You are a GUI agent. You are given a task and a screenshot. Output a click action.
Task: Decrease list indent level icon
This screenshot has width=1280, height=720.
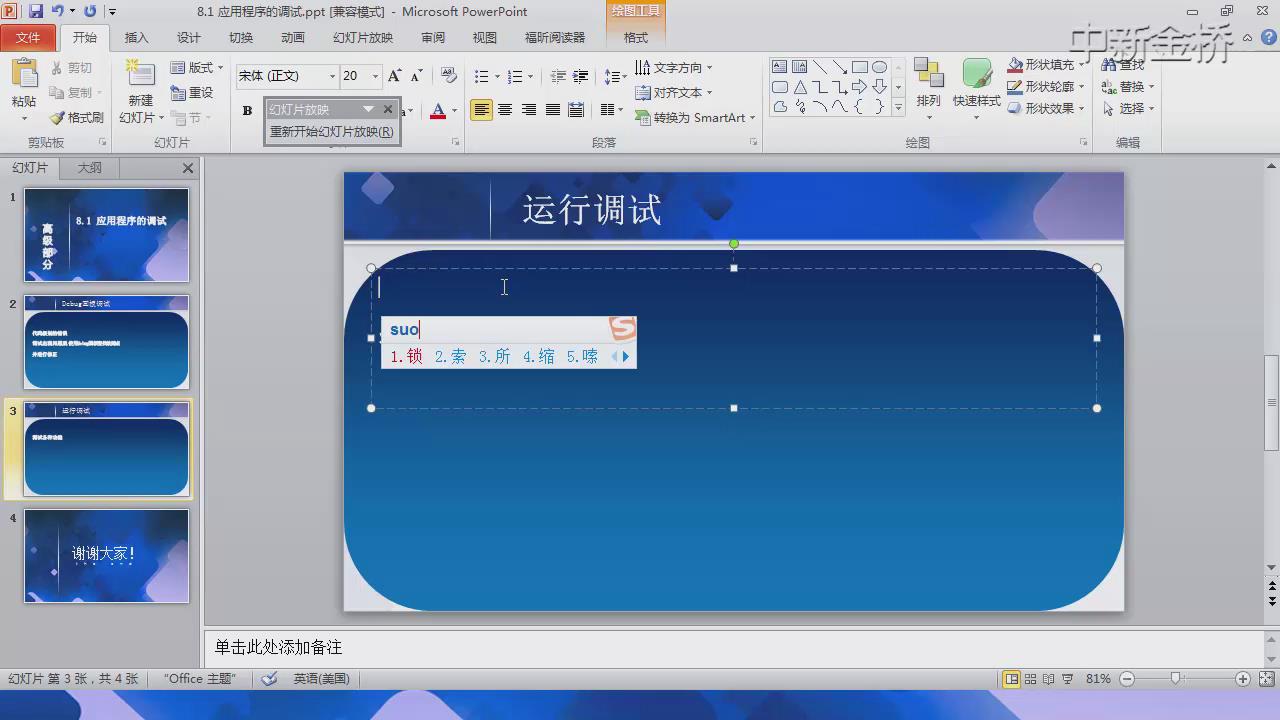(558, 76)
